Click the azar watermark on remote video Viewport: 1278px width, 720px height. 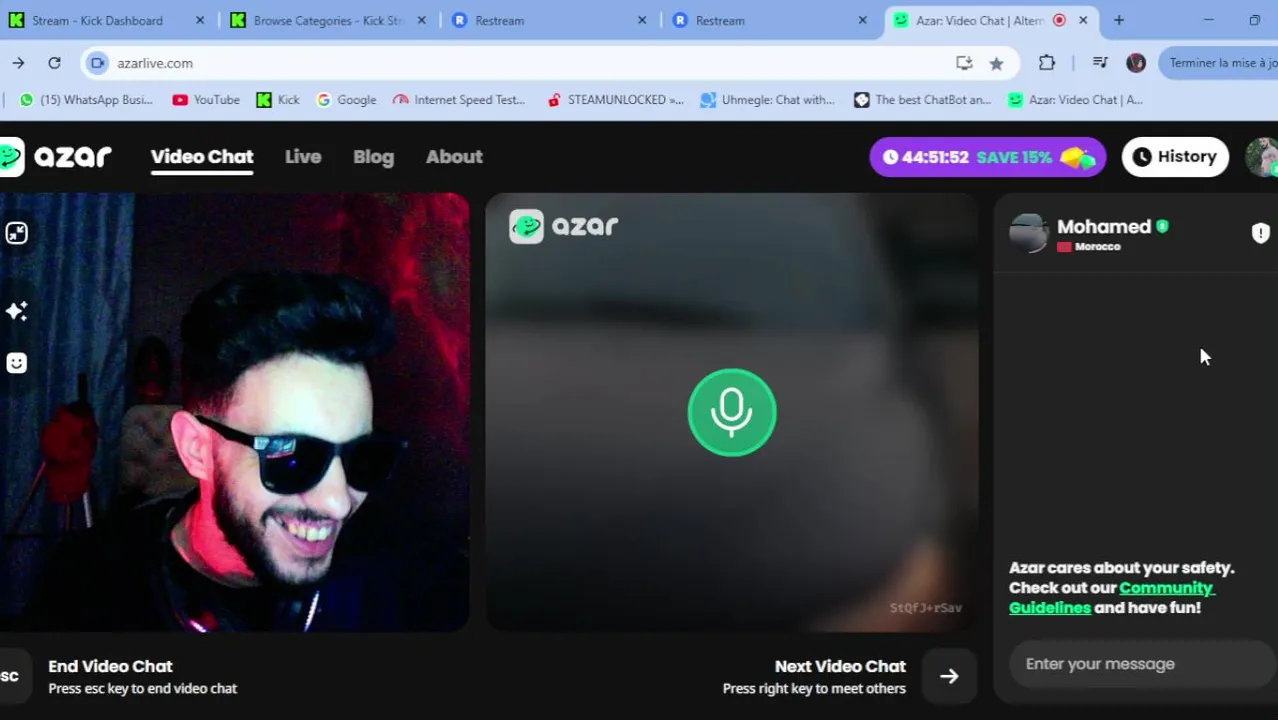tap(564, 226)
